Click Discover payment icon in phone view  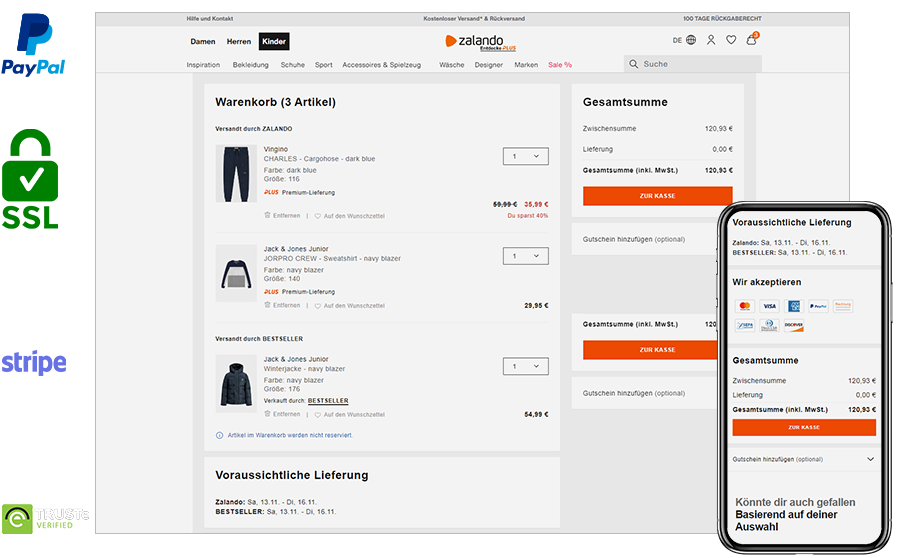(794, 326)
